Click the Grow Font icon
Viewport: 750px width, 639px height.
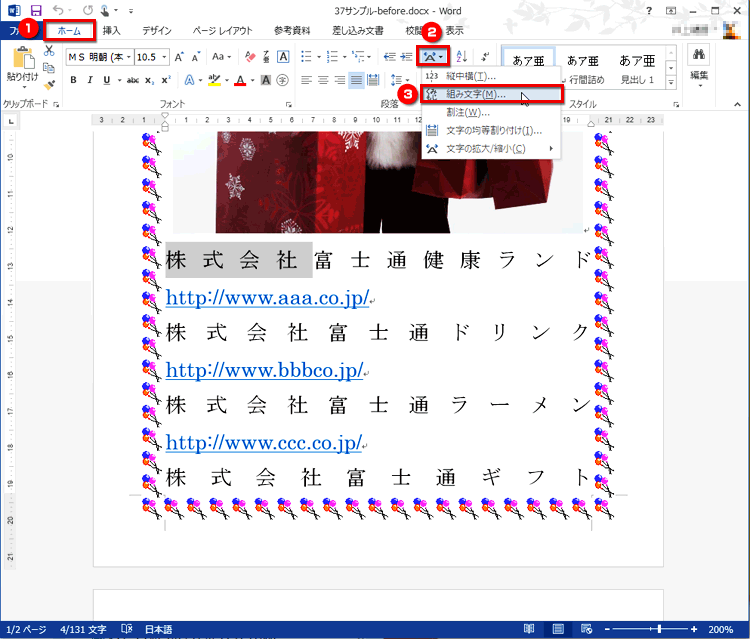pos(179,57)
